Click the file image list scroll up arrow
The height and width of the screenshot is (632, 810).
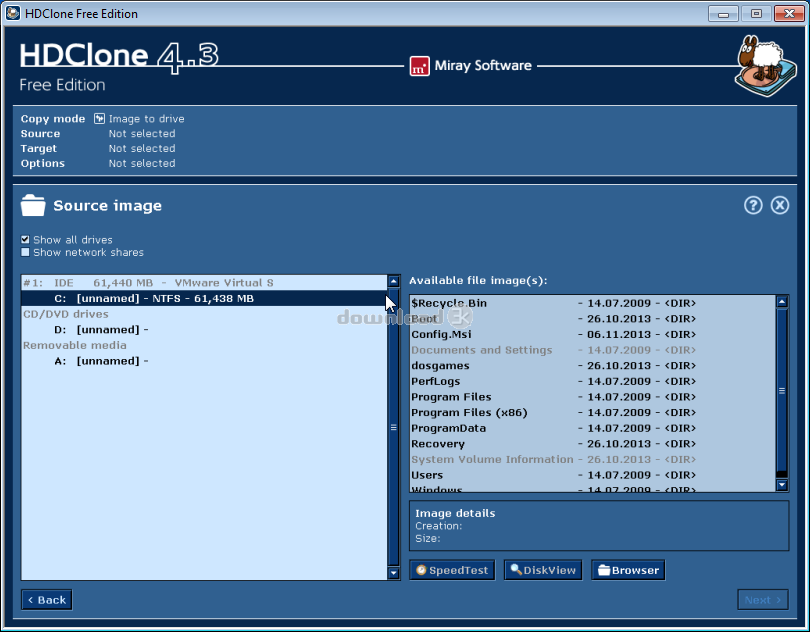782,302
